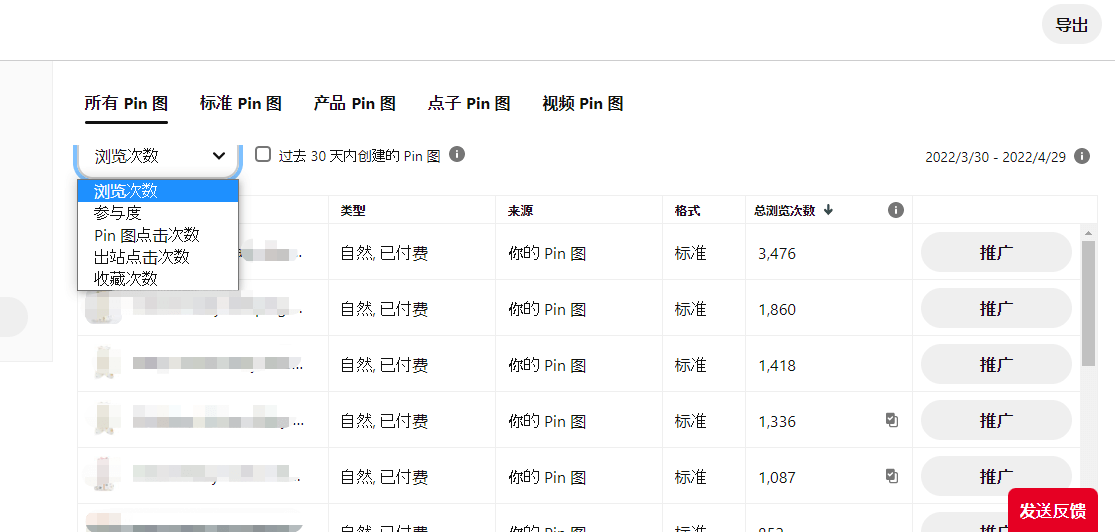Select Pin 图点击次数 from the dropdown list
This screenshot has height=532, width=1115.
158,235
